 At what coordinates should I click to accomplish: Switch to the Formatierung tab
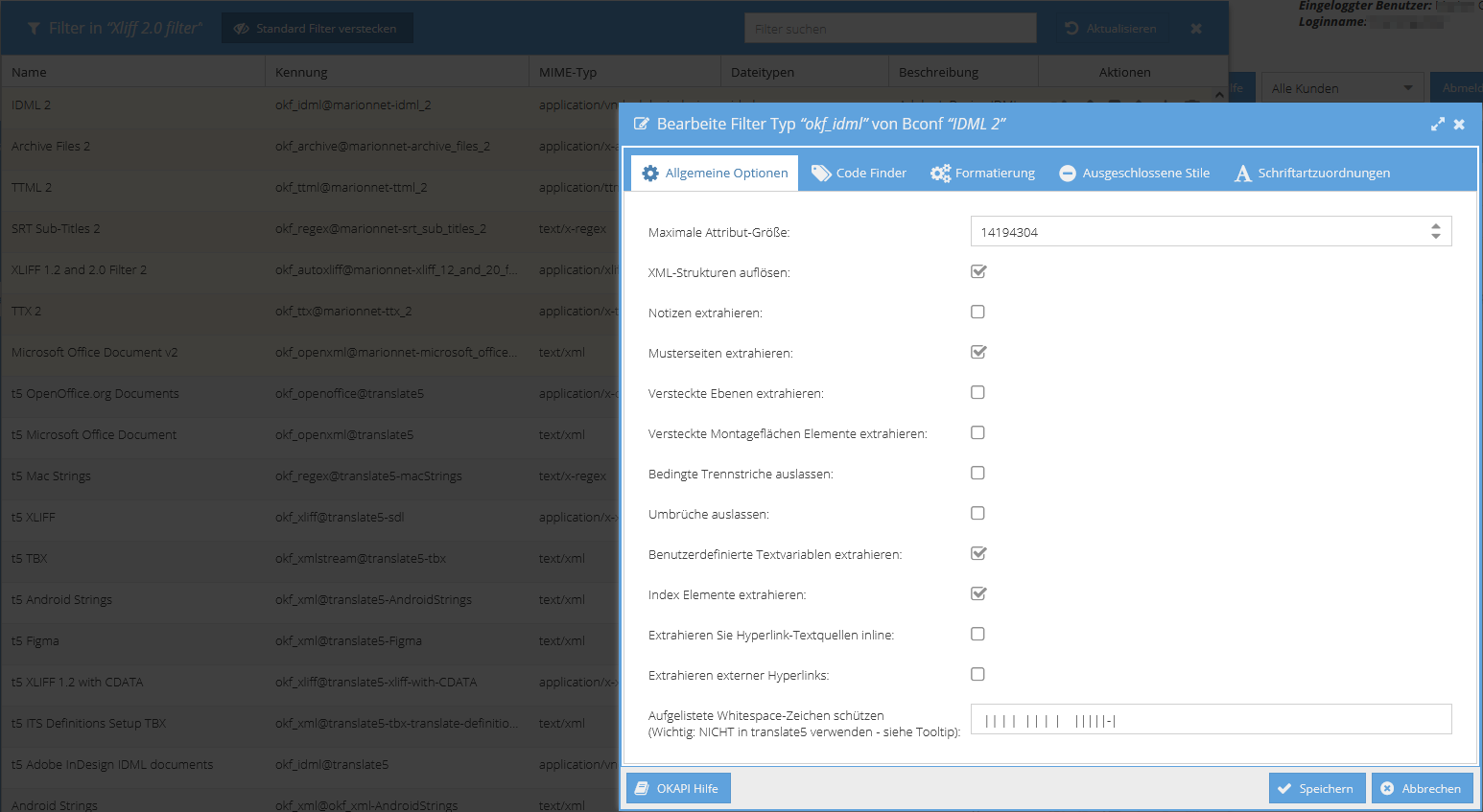click(982, 174)
